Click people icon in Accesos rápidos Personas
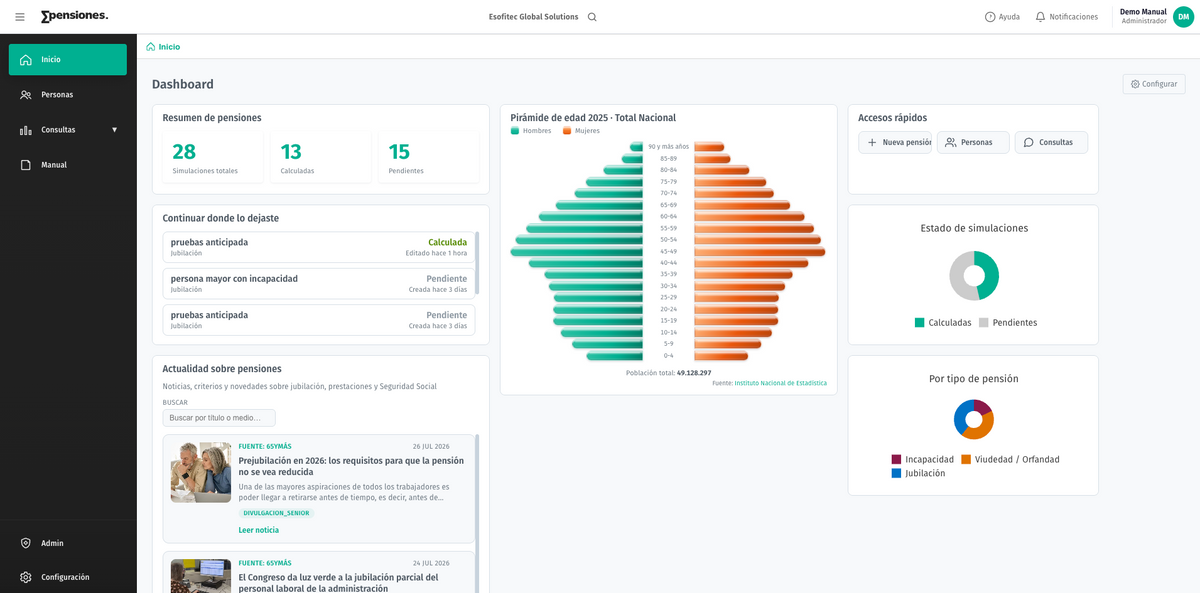Screen dimensions: 1200x593 (x=951, y=142)
